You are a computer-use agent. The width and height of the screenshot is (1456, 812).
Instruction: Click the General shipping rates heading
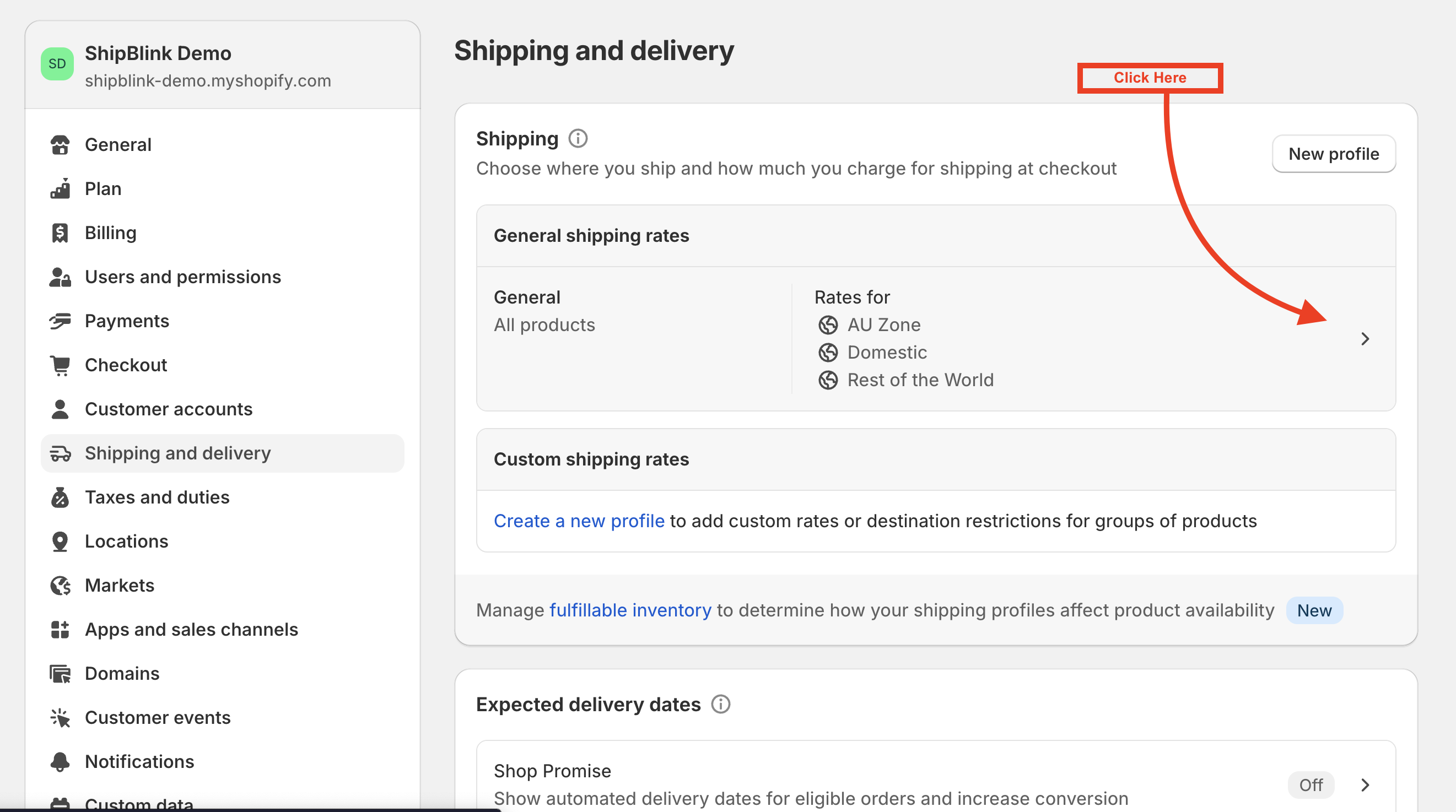tap(591, 236)
